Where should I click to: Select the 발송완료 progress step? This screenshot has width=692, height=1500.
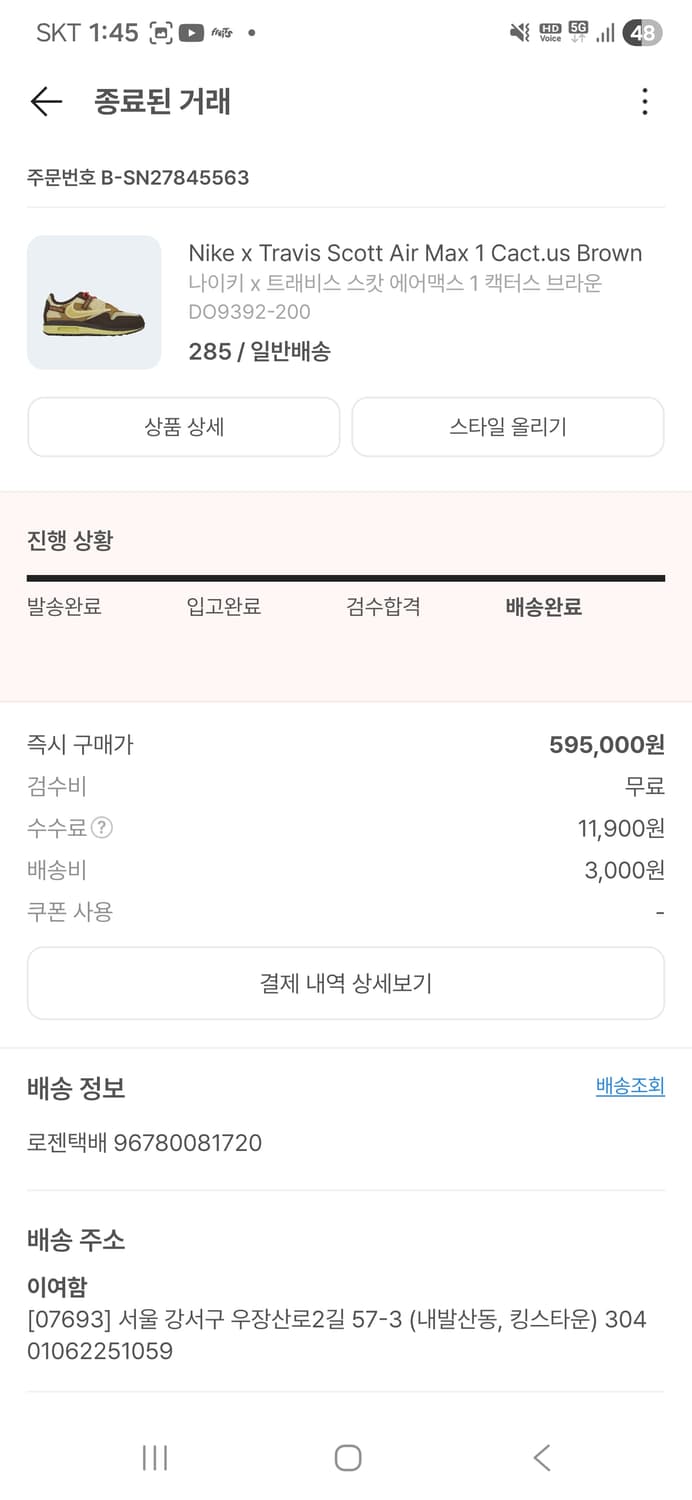click(x=64, y=607)
